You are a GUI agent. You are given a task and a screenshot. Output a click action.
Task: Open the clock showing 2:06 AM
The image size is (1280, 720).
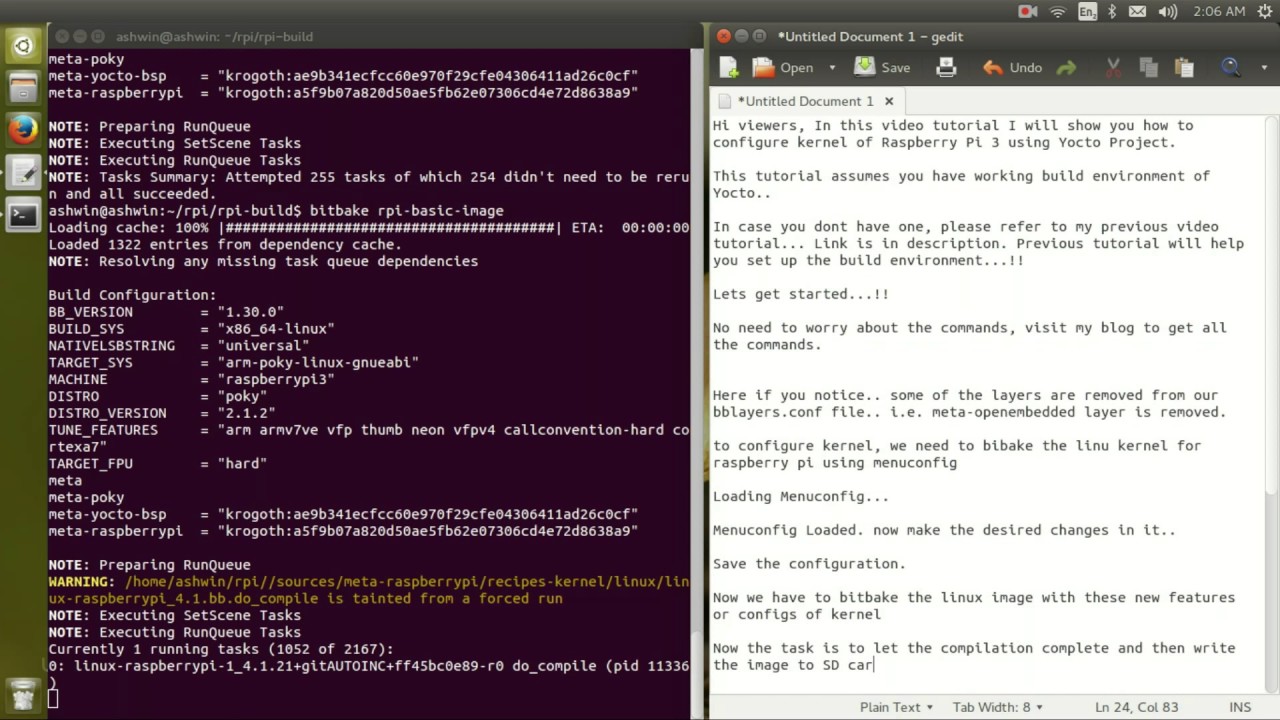pyautogui.click(x=1219, y=12)
